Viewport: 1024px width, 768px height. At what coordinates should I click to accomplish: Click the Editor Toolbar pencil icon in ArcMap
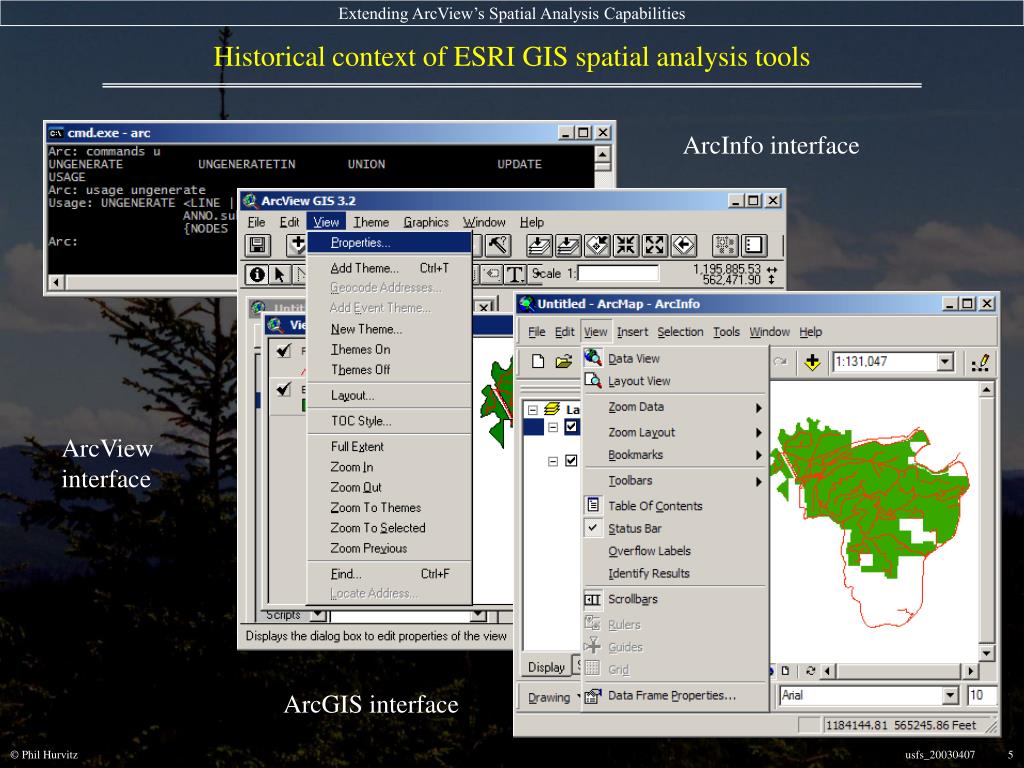pyautogui.click(x=981, y=362)
